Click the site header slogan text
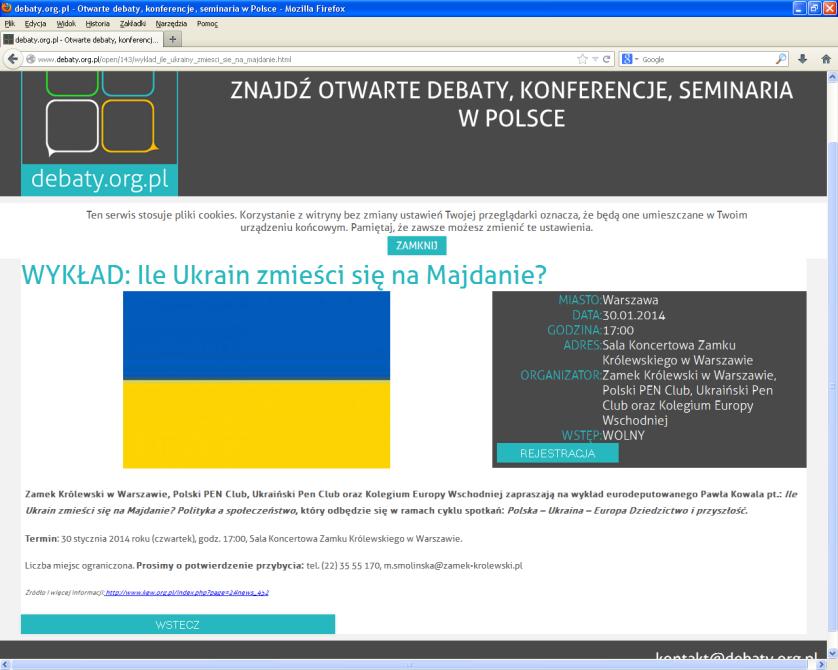 511,104
